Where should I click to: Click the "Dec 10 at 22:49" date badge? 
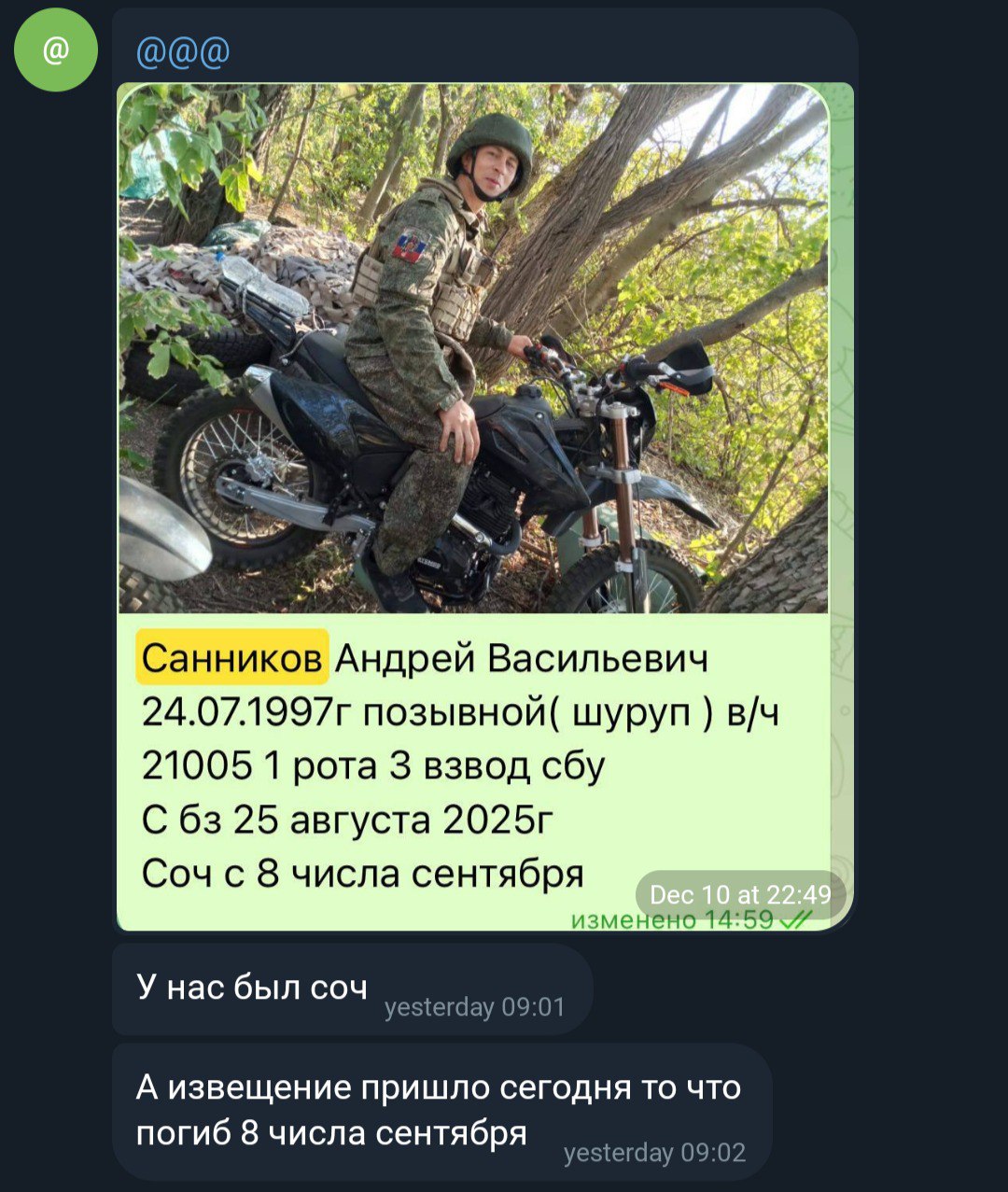740,894
